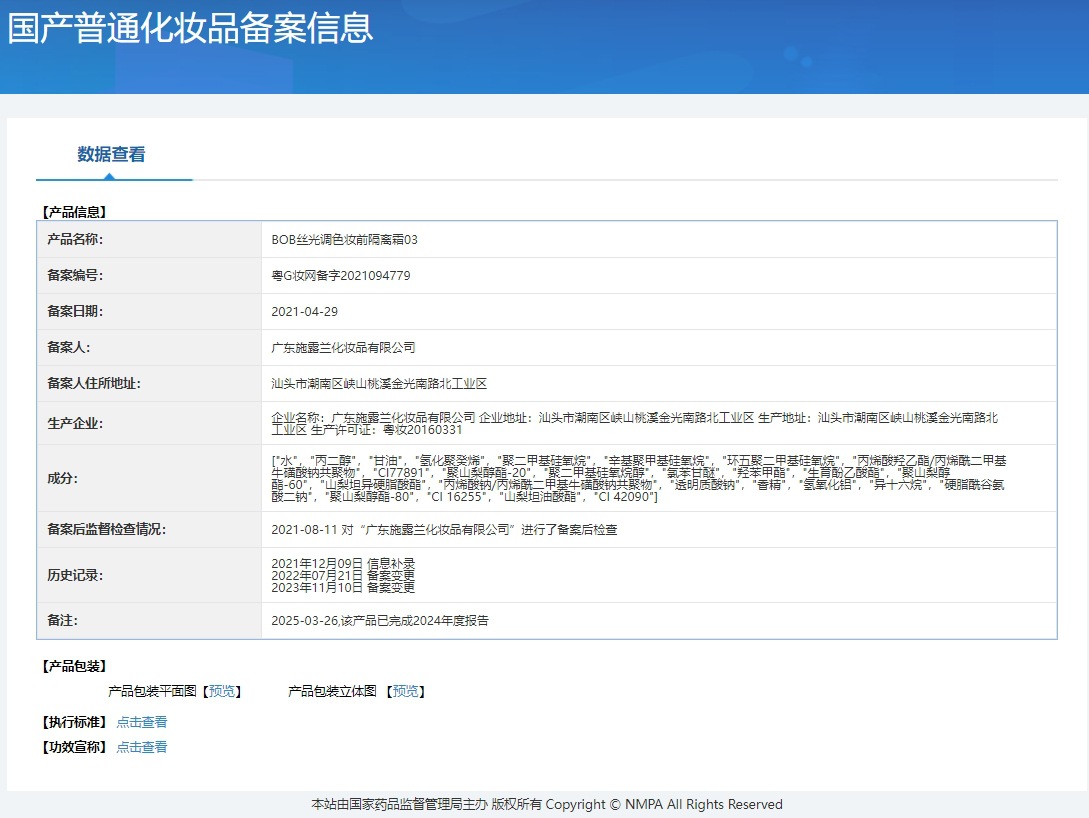This screenshot has width=1089, height=818.
Task: Select filer 广东施露兰化妆品有限公司 value
Action: click(343, 347)
